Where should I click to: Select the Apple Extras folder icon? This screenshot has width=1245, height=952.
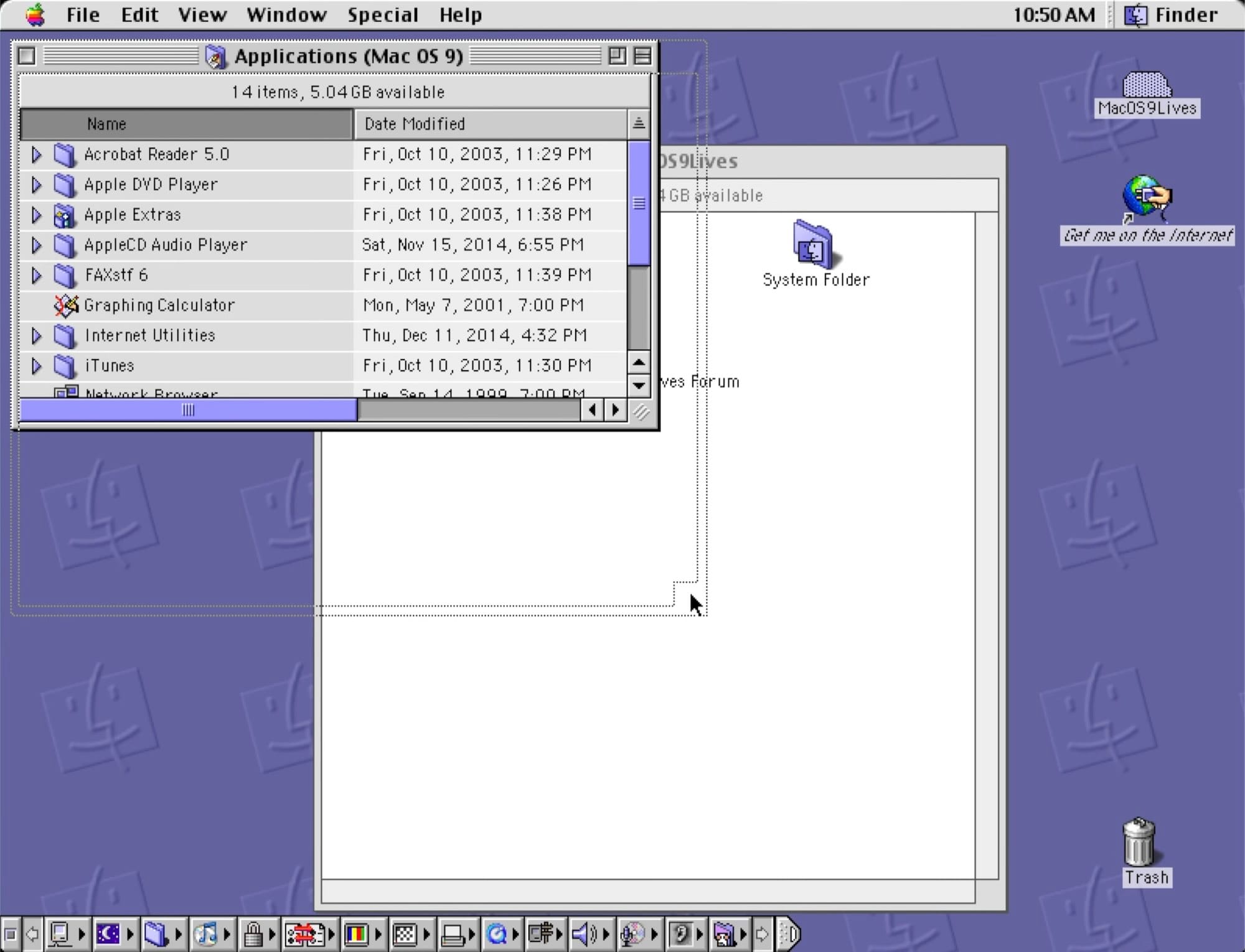[64, 215]
